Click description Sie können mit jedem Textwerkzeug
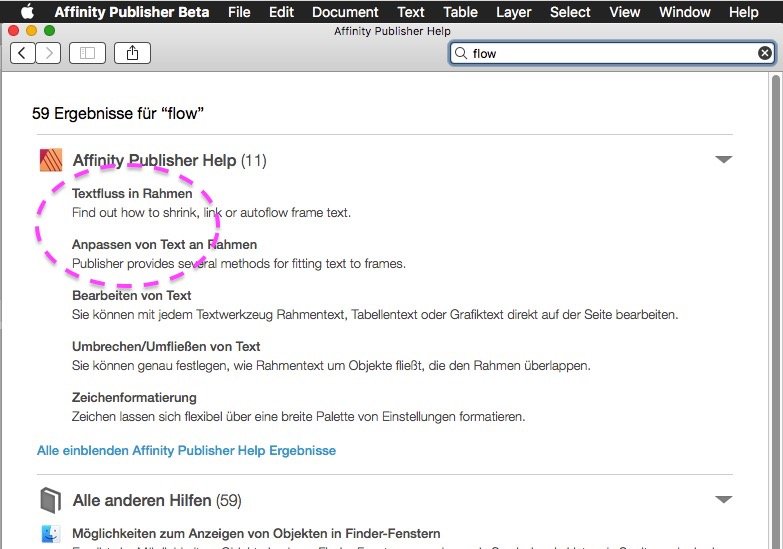Viewport: 783px width, 549px height. point(375,314)
